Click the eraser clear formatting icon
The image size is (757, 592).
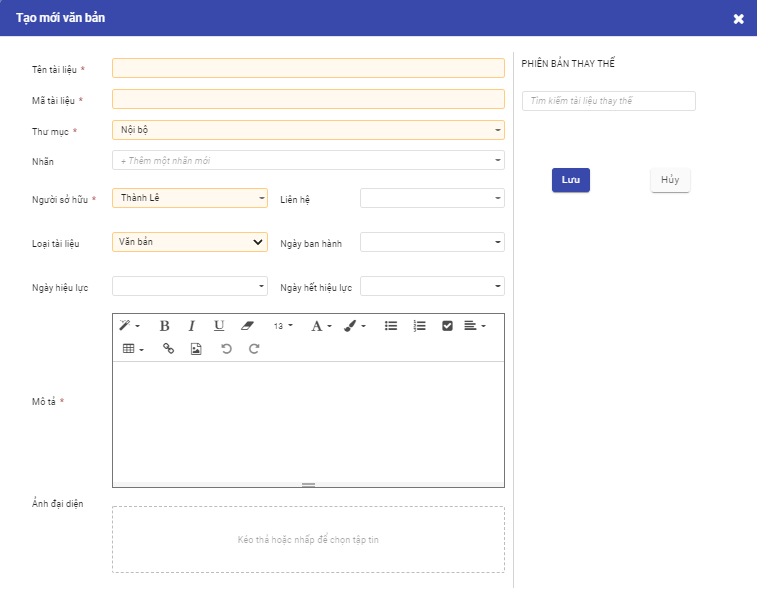(x=248, y=326)
